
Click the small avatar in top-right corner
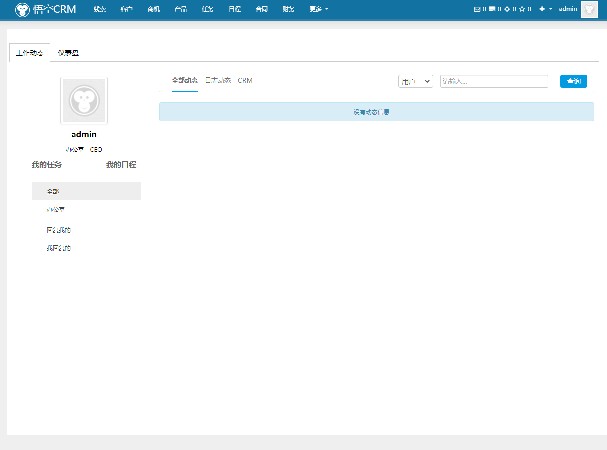pos(589,9)
